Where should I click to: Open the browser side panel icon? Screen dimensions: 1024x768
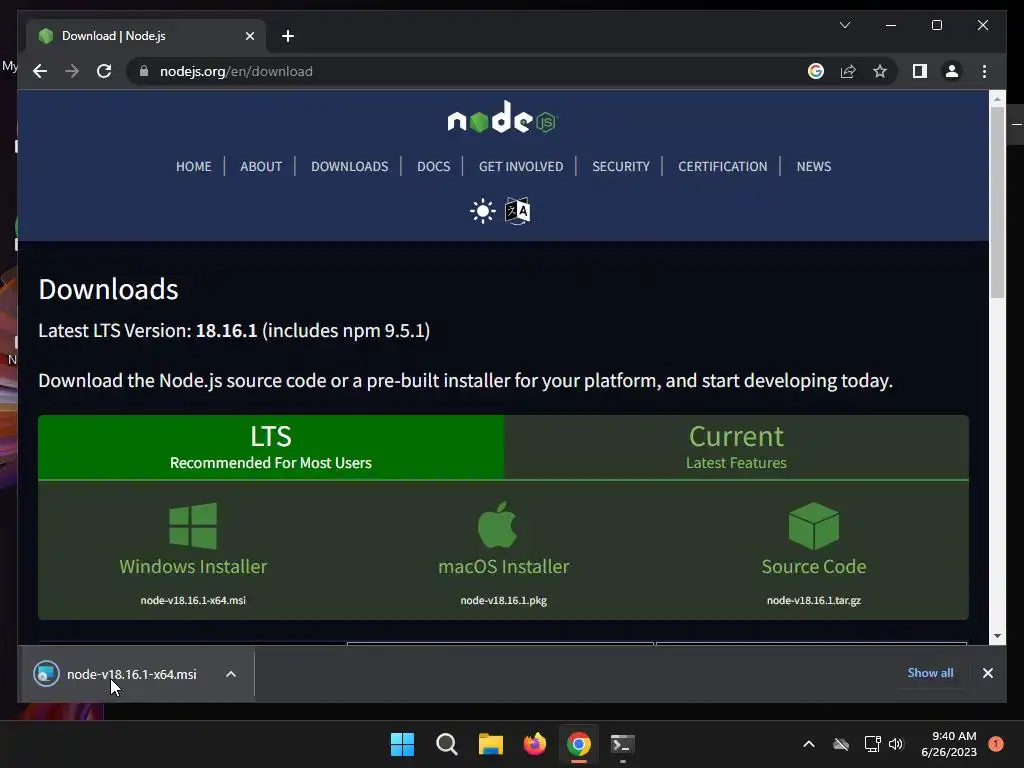pos(920,71)
